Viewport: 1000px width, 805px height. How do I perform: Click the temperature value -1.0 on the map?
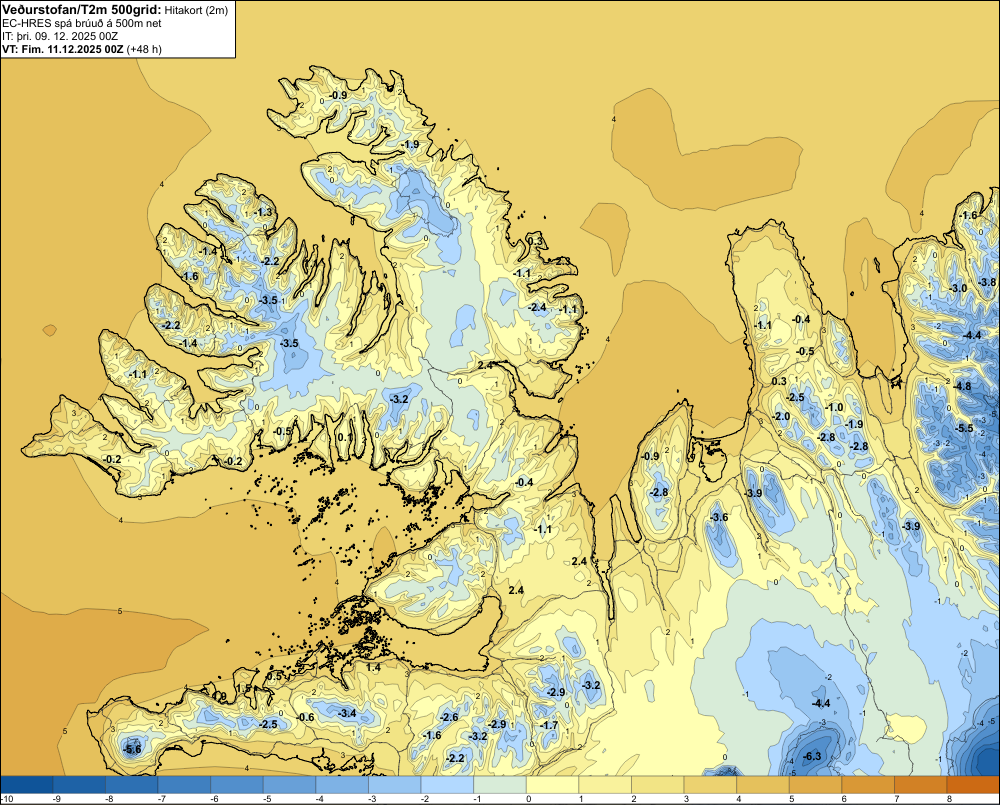click(834, 408)
